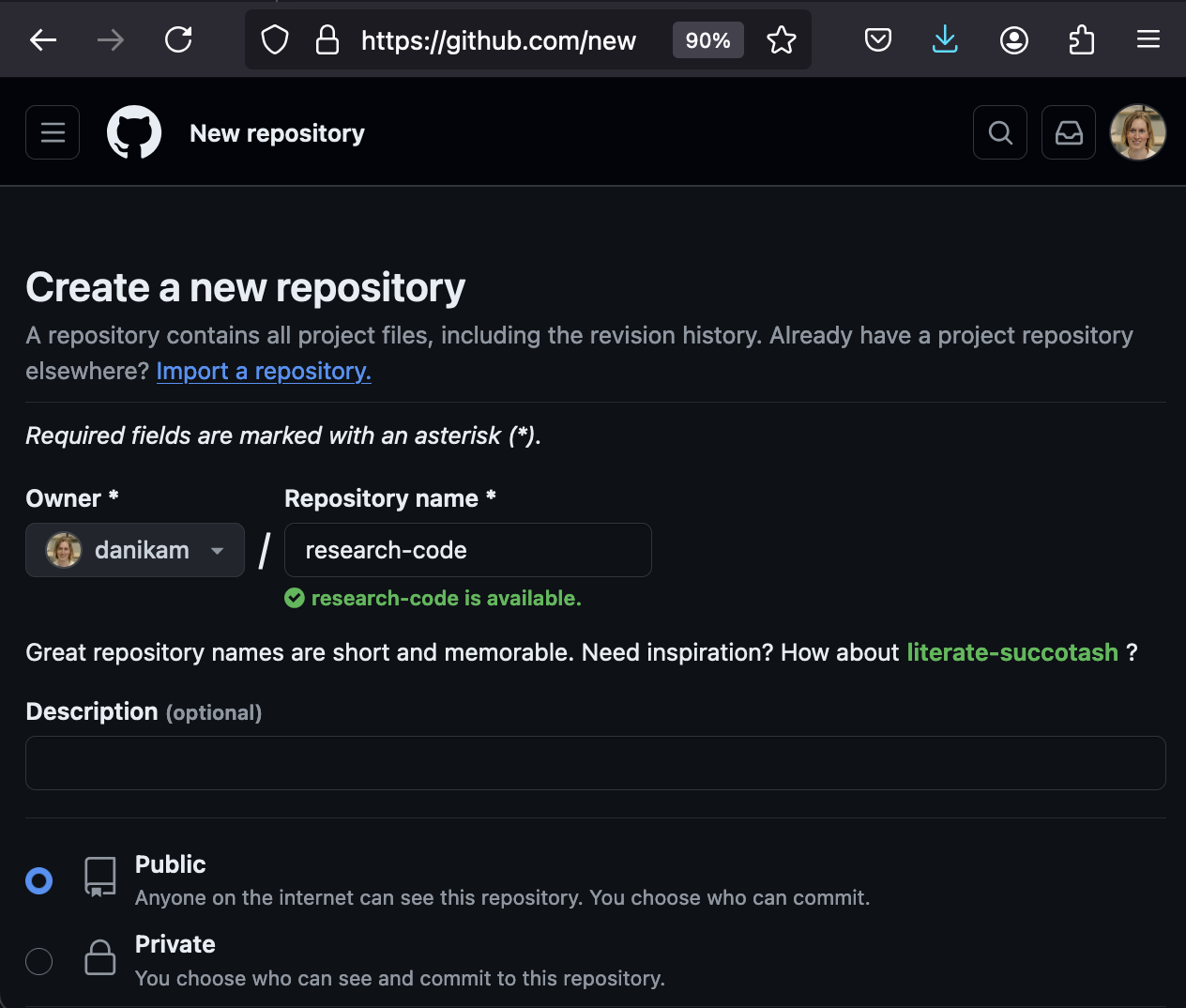Screen dimensions: 1186x1008
Task: Click the Save to Pocket icon
Action: [877, 39]
